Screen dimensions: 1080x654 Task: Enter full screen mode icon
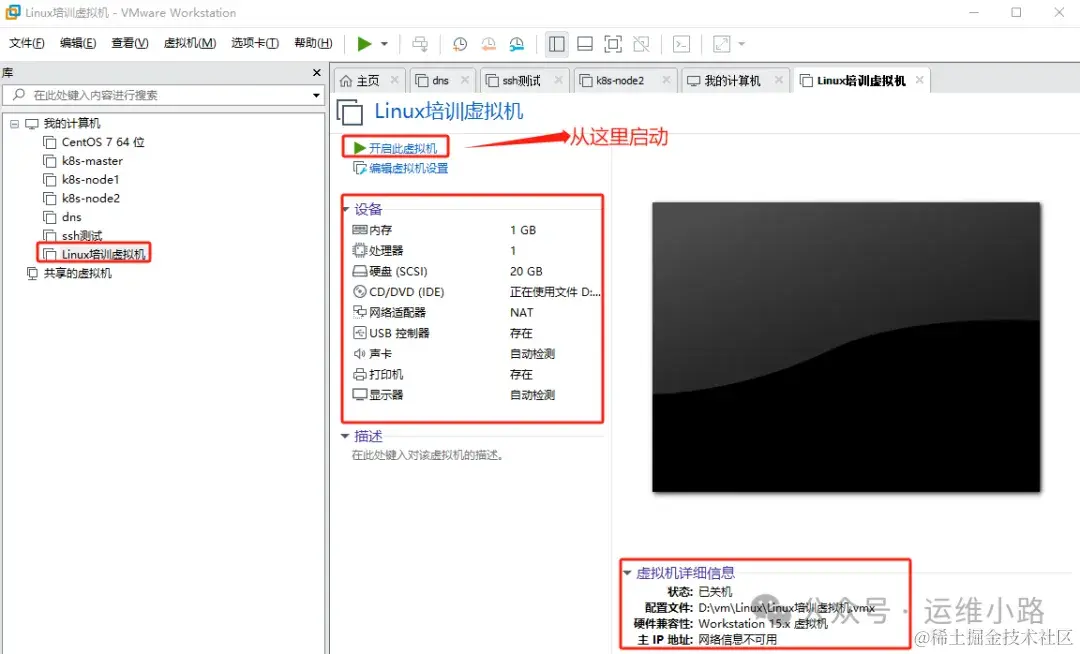612,44
